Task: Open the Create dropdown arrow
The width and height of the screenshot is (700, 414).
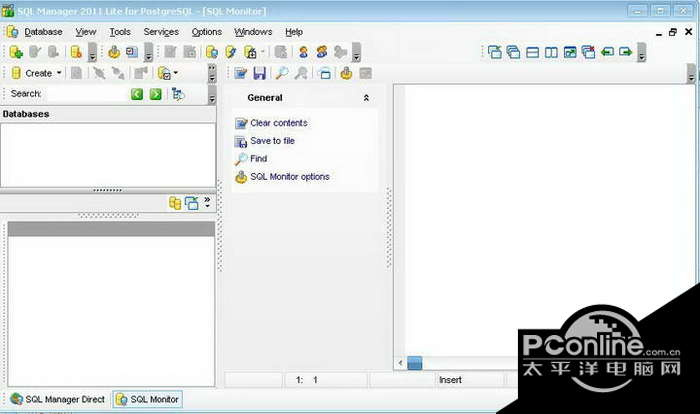Action: [x=59, y=73]
